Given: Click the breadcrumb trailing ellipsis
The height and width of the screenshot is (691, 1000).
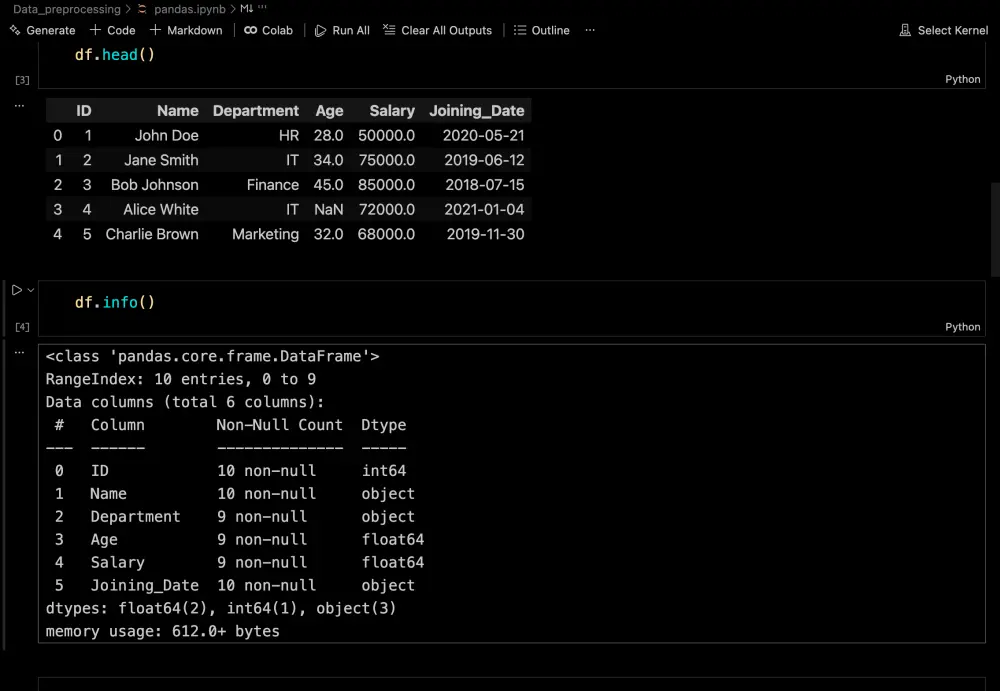Looking at the screenshot, I should pyautogui.click(x=262, y=8).
